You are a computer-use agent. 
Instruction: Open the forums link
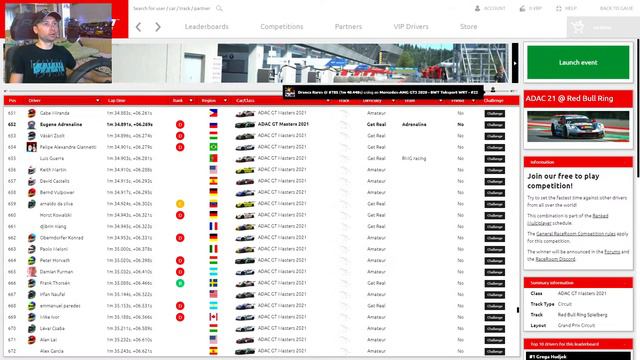pos(612,252)
